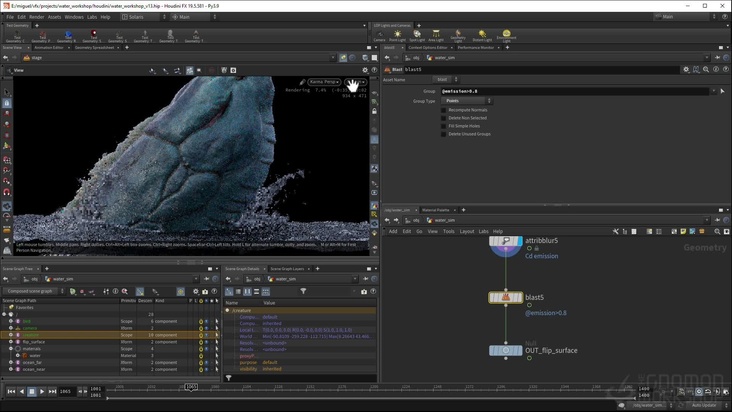The width and height of the screenshot is (732, 412).
Task: Enable Fill Simple Holes checkbox
Action: pyautogui.click(x=443, y=126)
